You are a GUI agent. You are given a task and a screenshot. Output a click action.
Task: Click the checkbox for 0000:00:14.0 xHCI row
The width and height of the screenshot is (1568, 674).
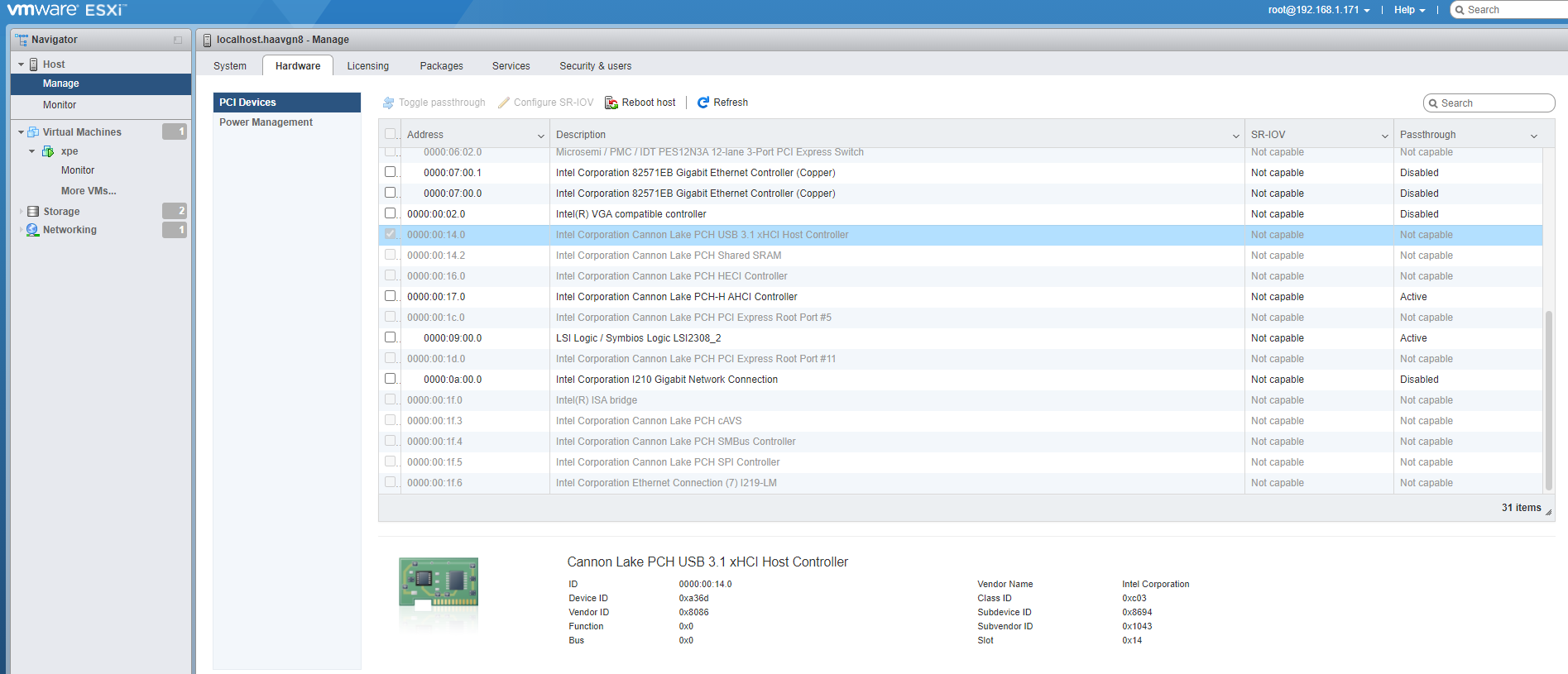point(391,234)
